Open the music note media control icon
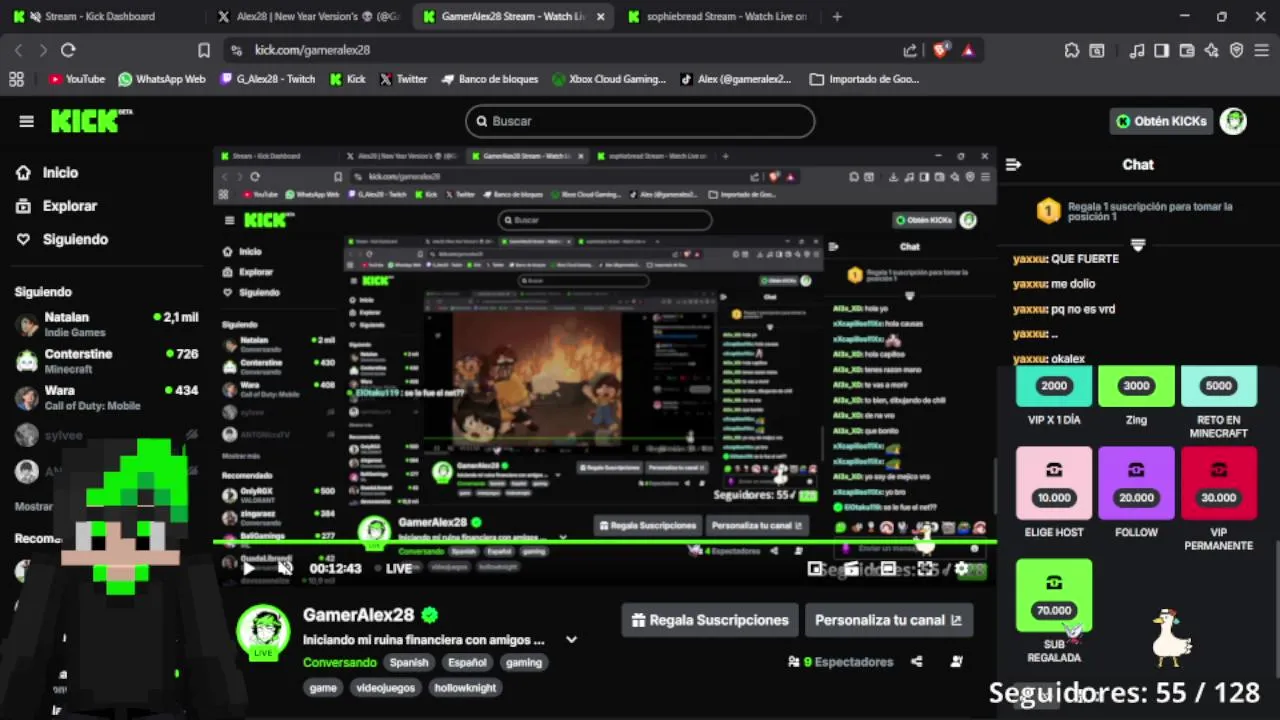The width and height of the screenshot is (1280, 720). (1137, 50)
